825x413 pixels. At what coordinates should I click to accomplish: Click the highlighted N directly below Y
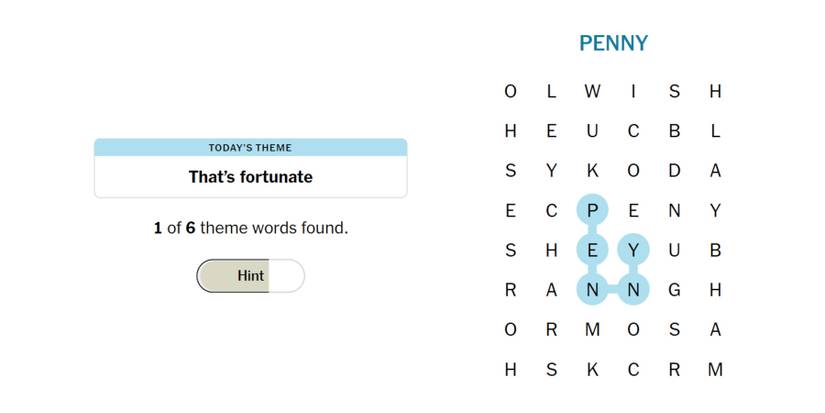(x=633, y=290)
